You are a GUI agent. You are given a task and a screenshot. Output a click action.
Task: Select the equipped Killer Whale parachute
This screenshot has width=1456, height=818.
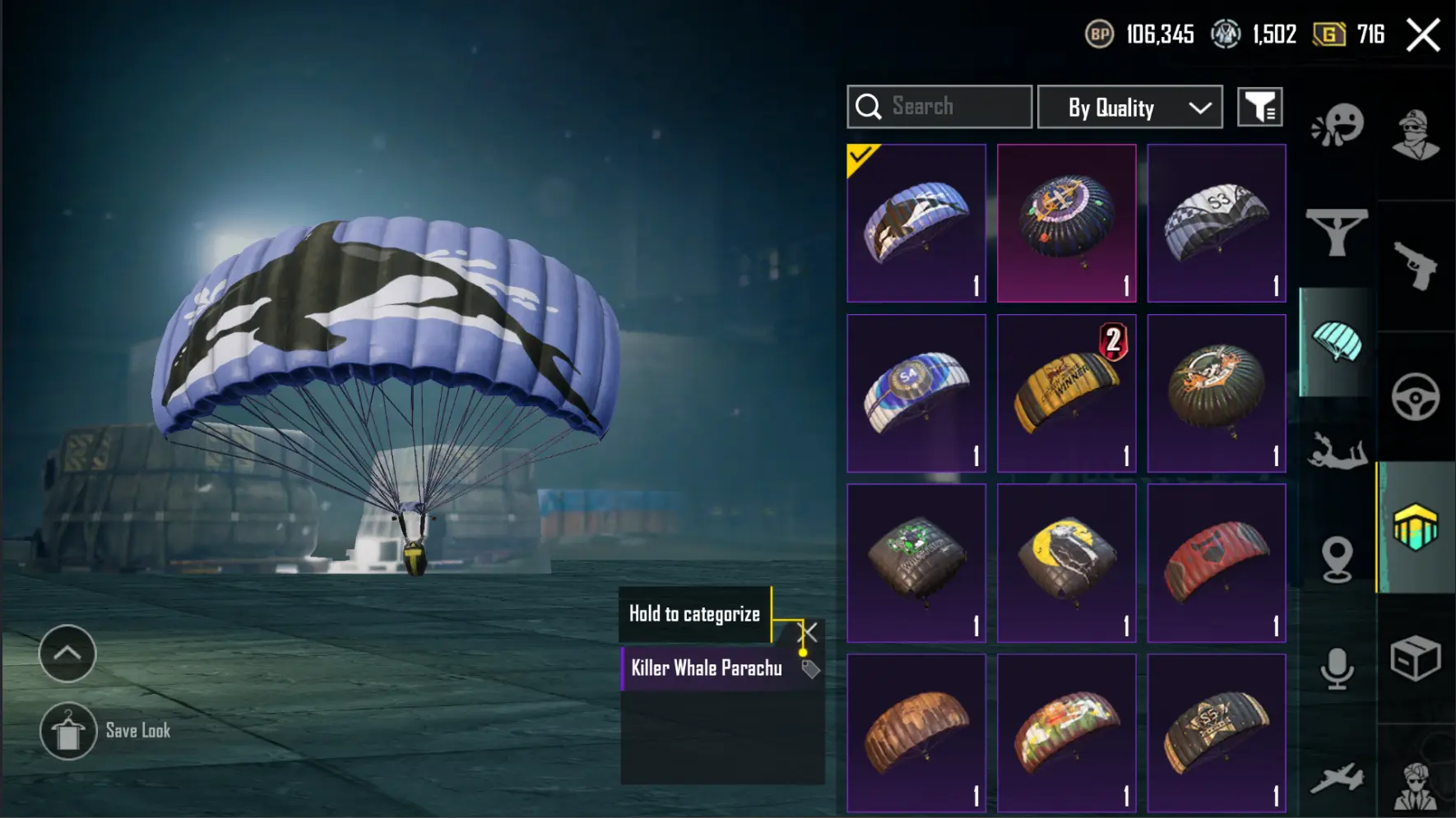[916, 223]
